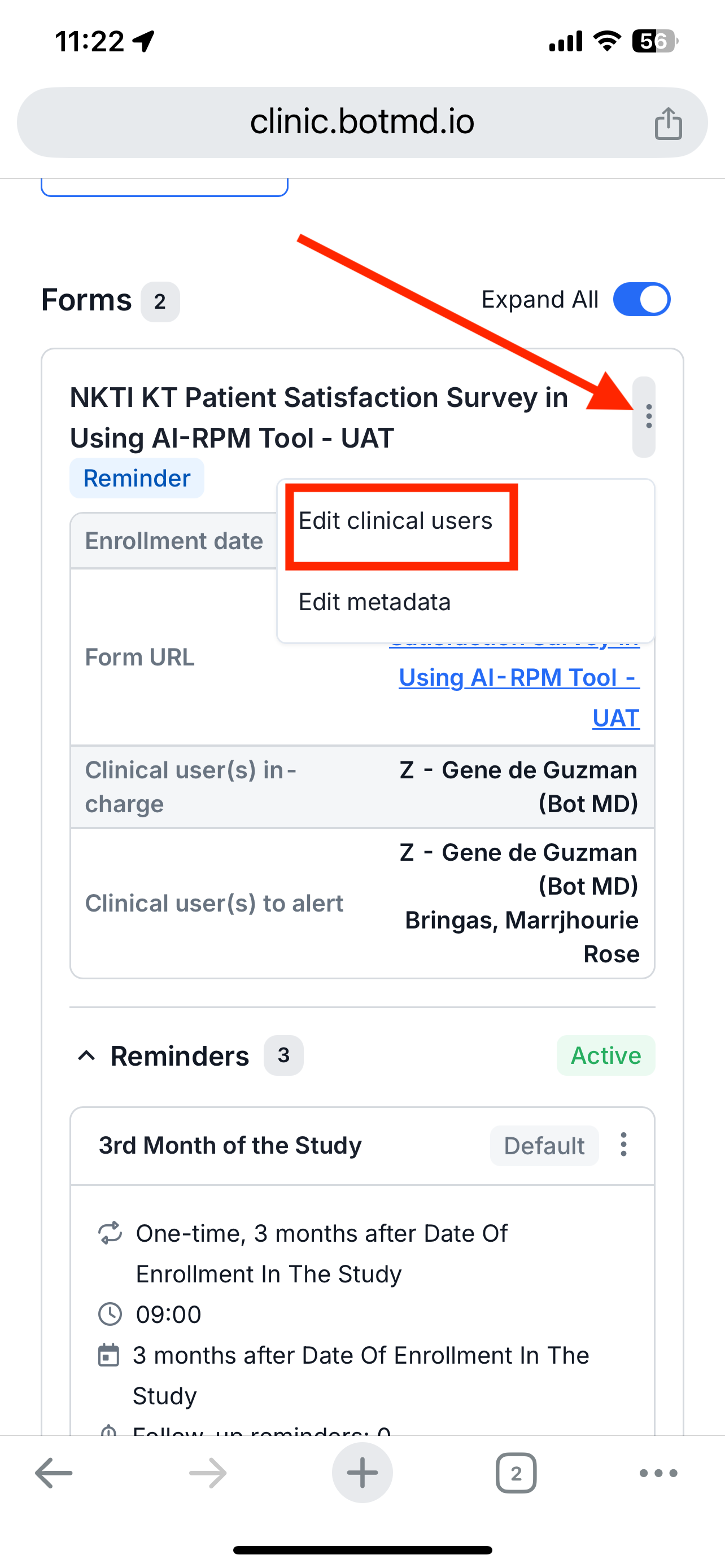Open the tab switcher showing 2 tabs
Viewport: 725px width, 1568px height.
point(516,1473)
